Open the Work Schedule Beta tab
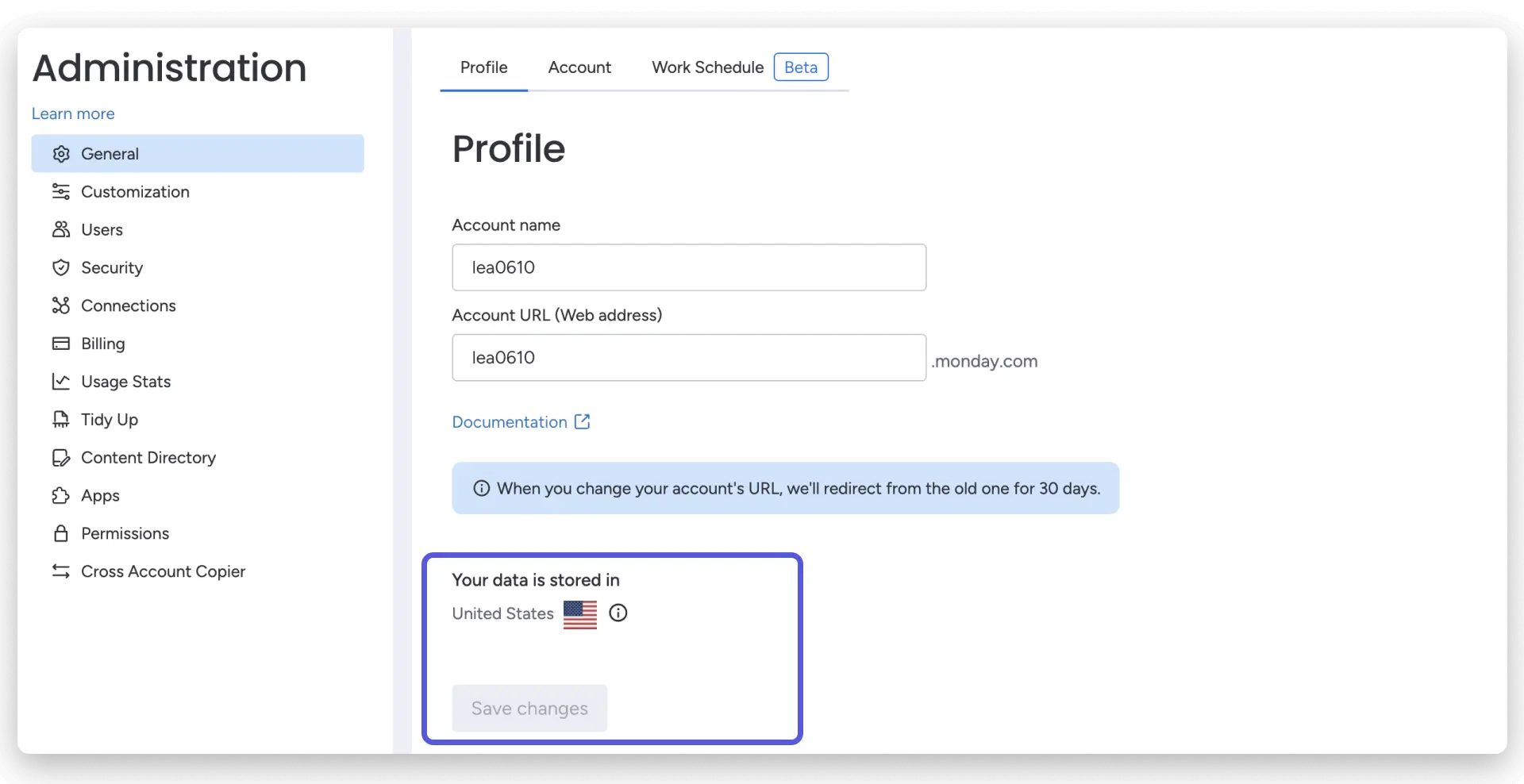 [x=707, y=67]
